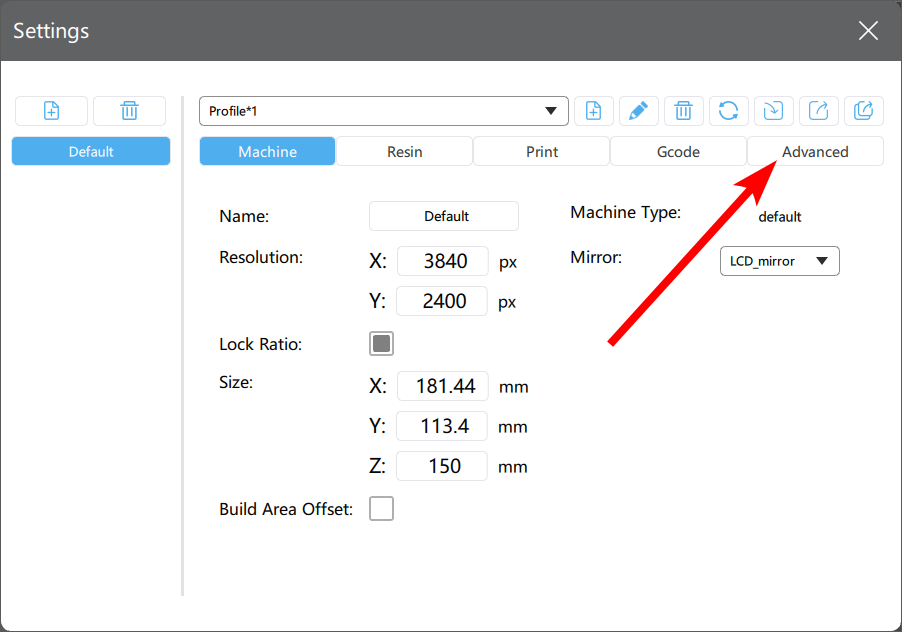Remove a machine using the left trash icon
The width and height of the screenshot is (902, 632).
tap(129, 111)
